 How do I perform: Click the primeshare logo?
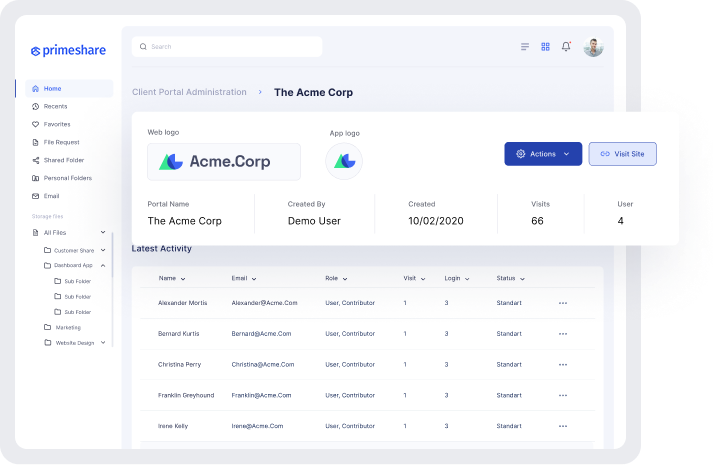(68, 50)
